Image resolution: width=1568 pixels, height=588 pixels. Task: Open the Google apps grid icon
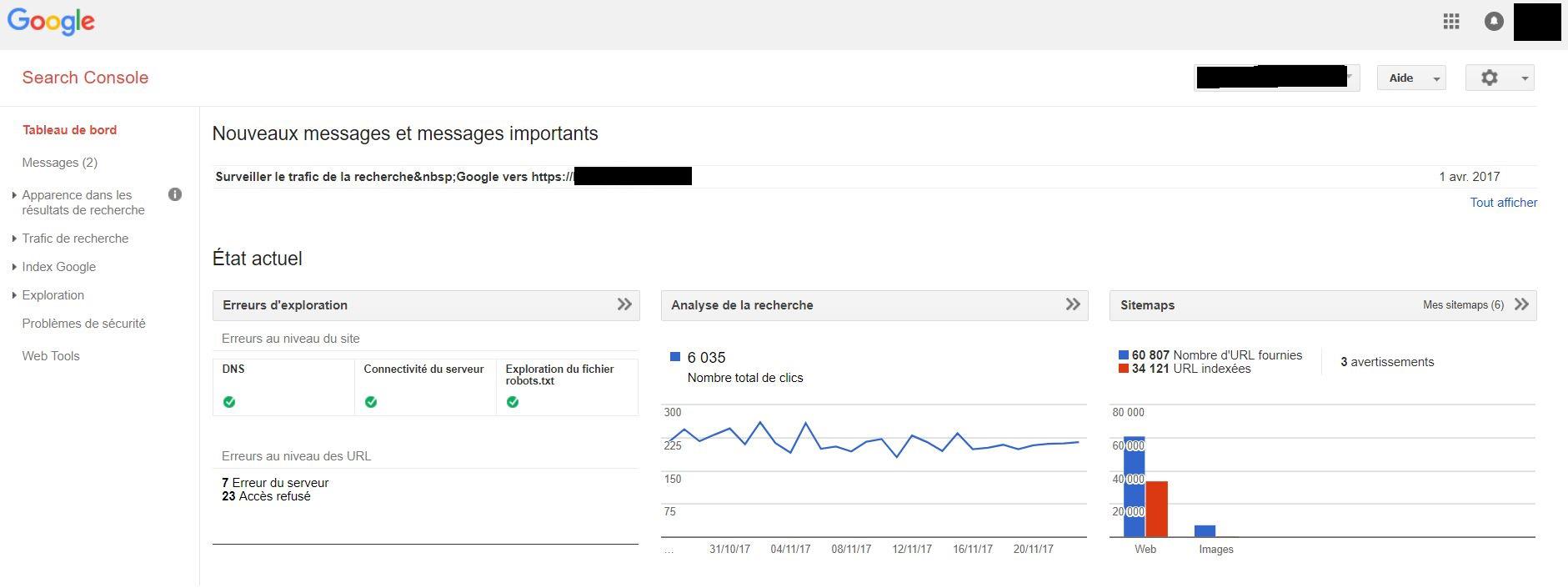1451,22
